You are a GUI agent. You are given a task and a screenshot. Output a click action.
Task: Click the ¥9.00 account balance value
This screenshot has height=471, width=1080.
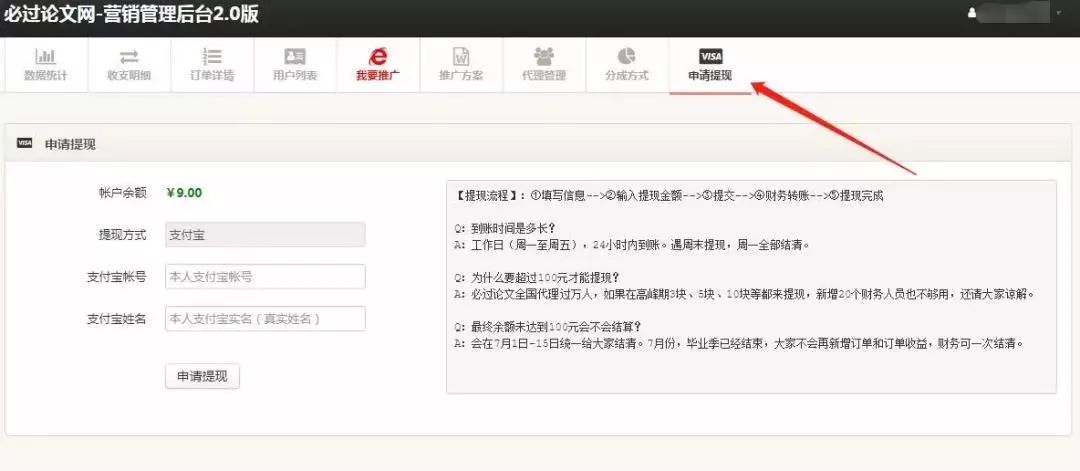click(x=184, y=193)
